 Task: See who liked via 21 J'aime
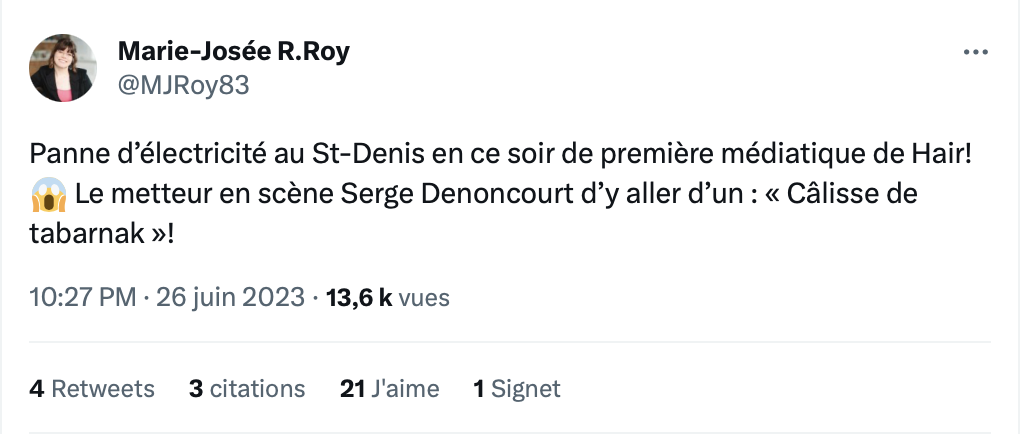(390, 388)
